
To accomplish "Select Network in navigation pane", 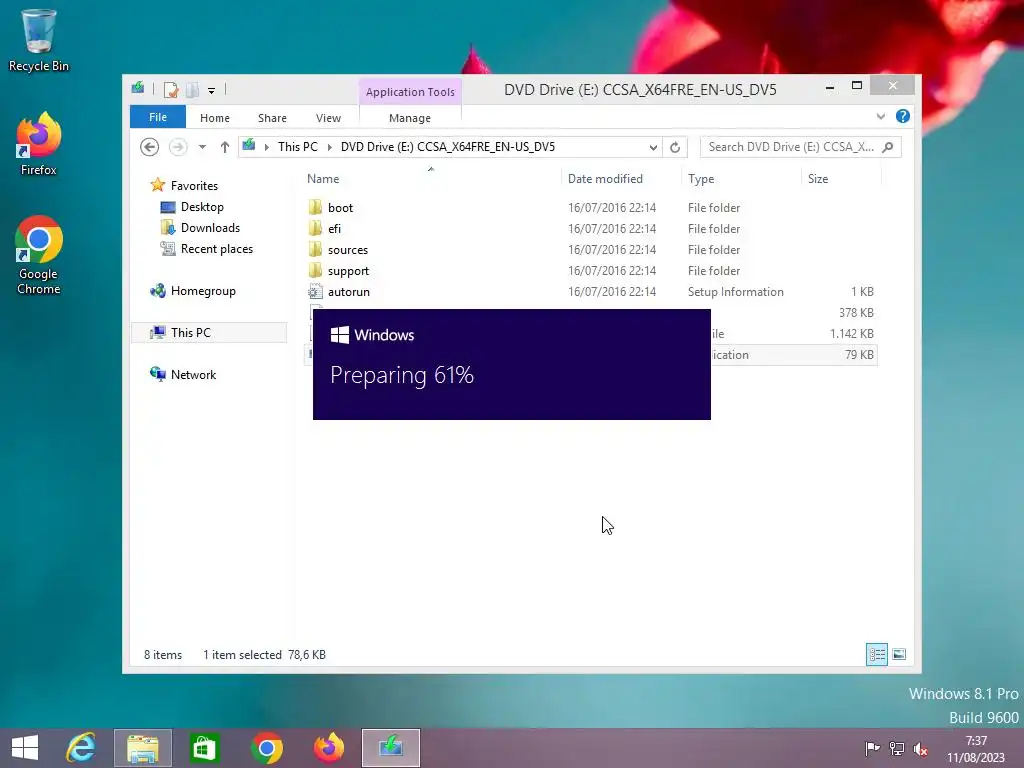I will coord(183,375).
